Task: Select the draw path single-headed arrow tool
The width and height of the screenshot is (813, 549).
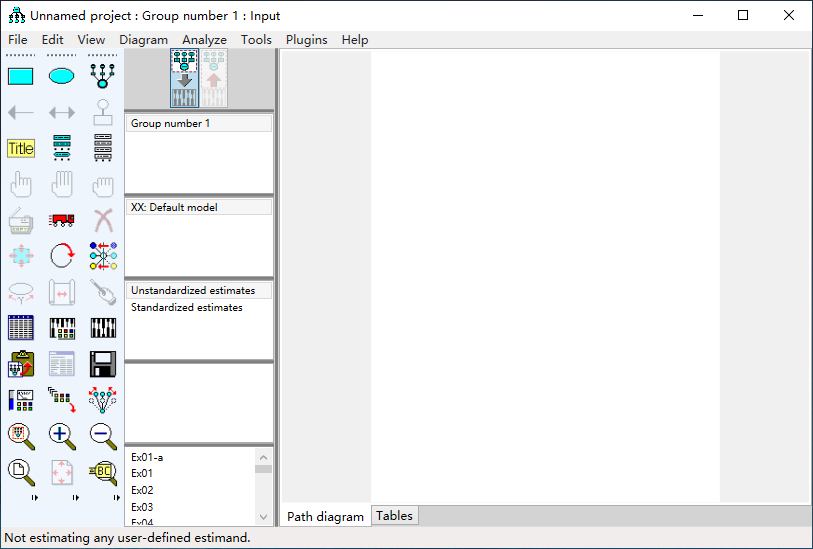Action: coord(21,112)
